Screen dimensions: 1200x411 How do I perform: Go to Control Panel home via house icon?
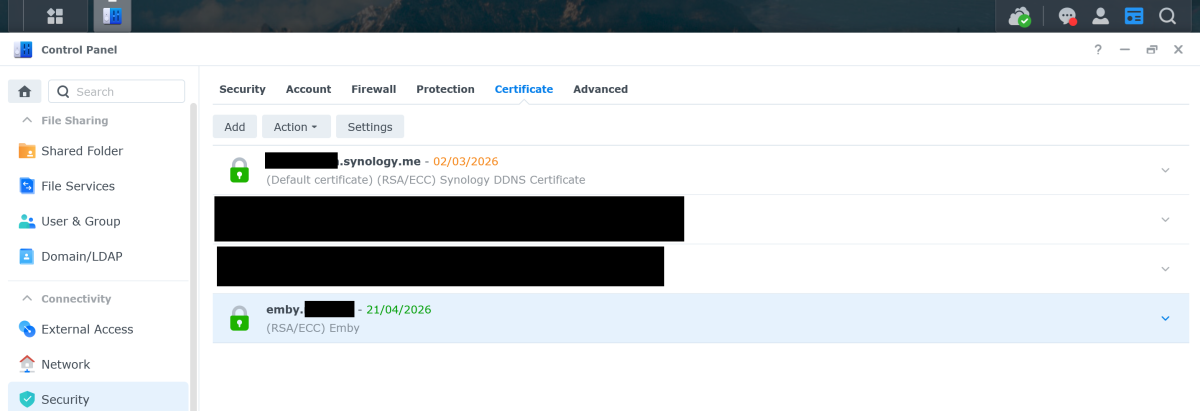[x=25, y=91]
